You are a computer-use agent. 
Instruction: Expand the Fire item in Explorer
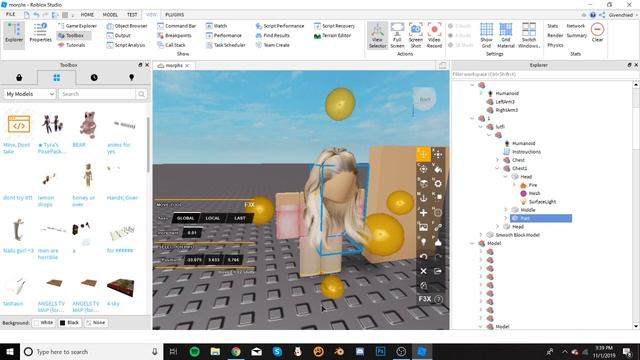click(x=514, y=185)
